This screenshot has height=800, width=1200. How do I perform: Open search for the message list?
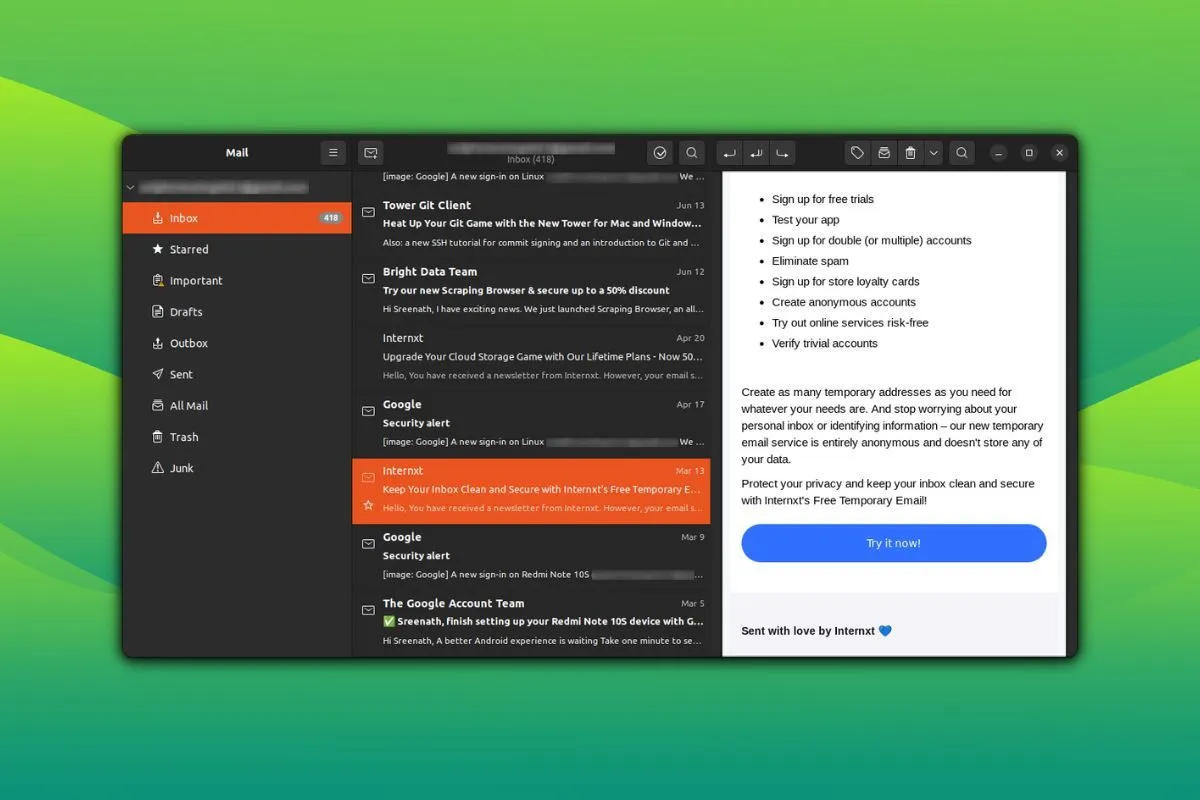pos(691,152)
